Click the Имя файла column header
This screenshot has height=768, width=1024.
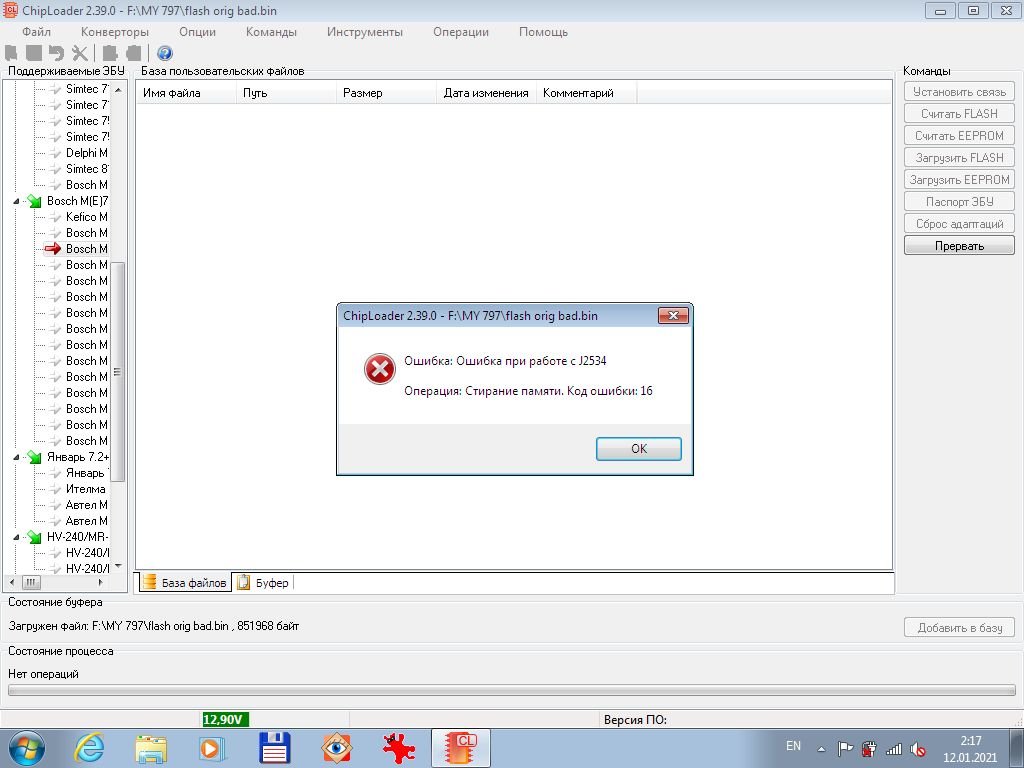click(x=172, y=93)
